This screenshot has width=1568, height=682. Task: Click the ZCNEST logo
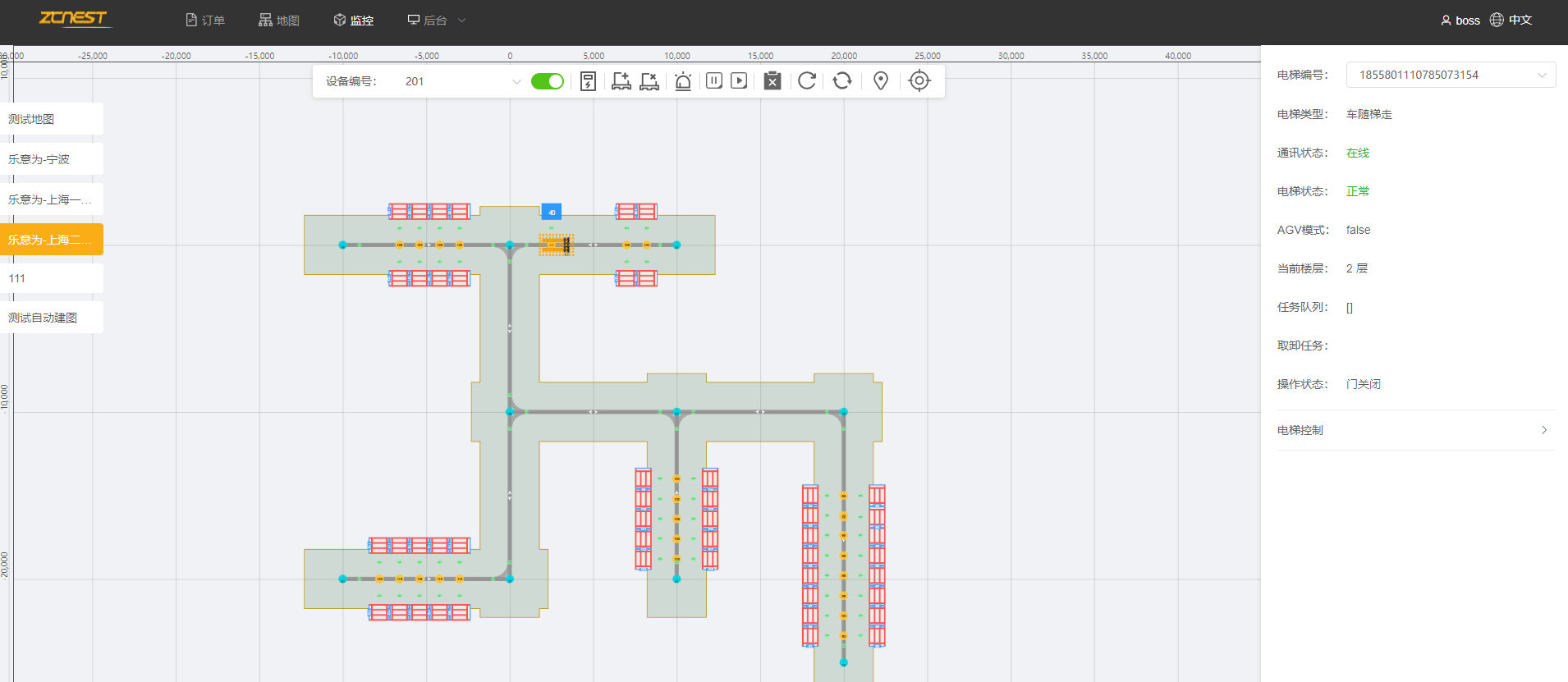(75, 19)
